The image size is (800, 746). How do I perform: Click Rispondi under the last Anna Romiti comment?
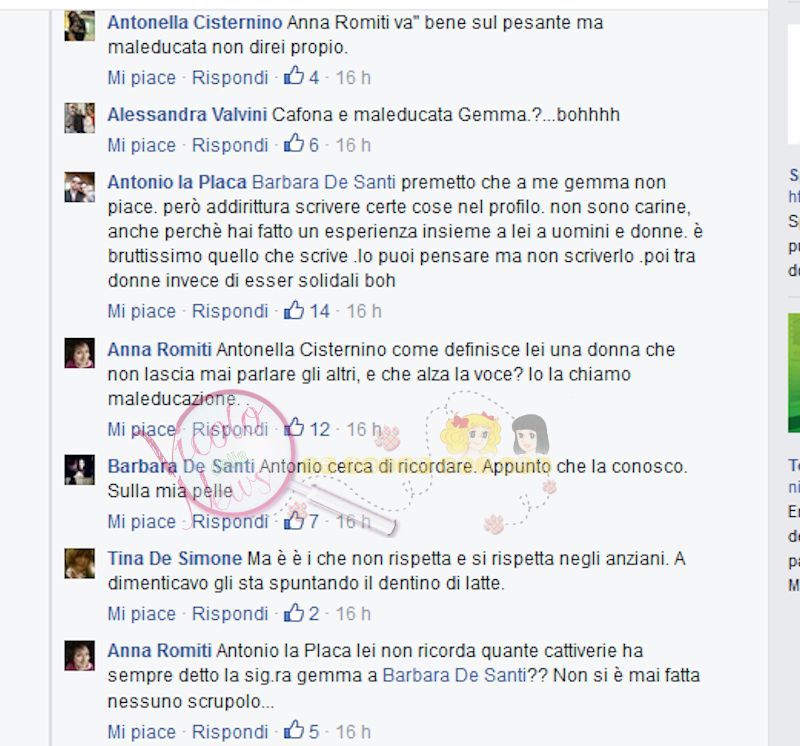[x=230, y=732]
